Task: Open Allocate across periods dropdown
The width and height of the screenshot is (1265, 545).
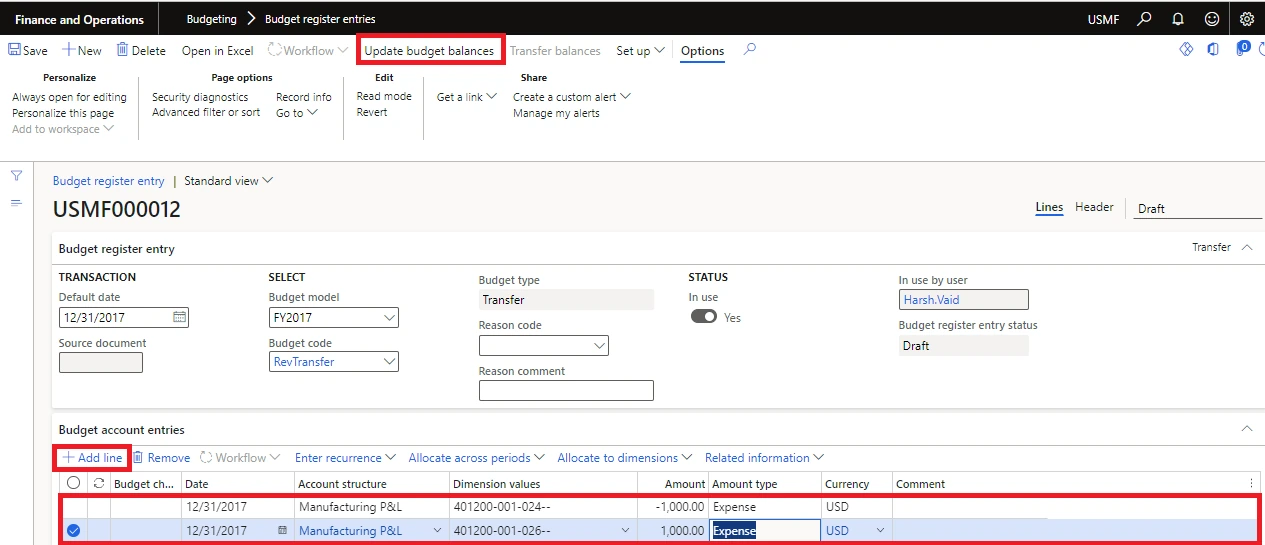Action: 476,458
